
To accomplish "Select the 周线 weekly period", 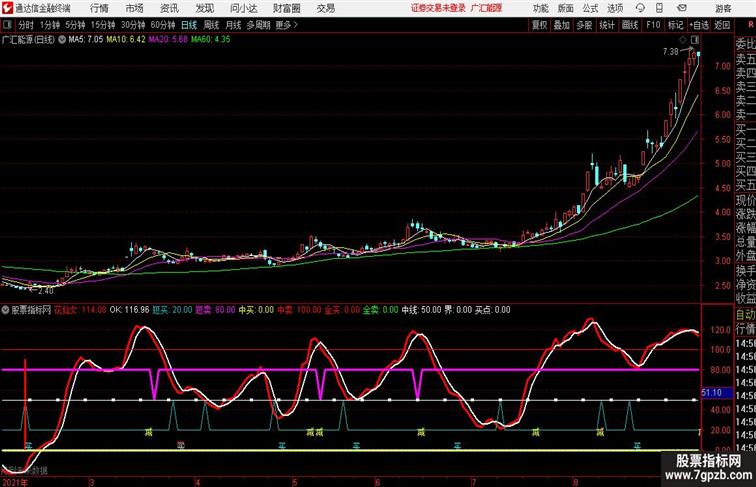I will tap(211, 25).
